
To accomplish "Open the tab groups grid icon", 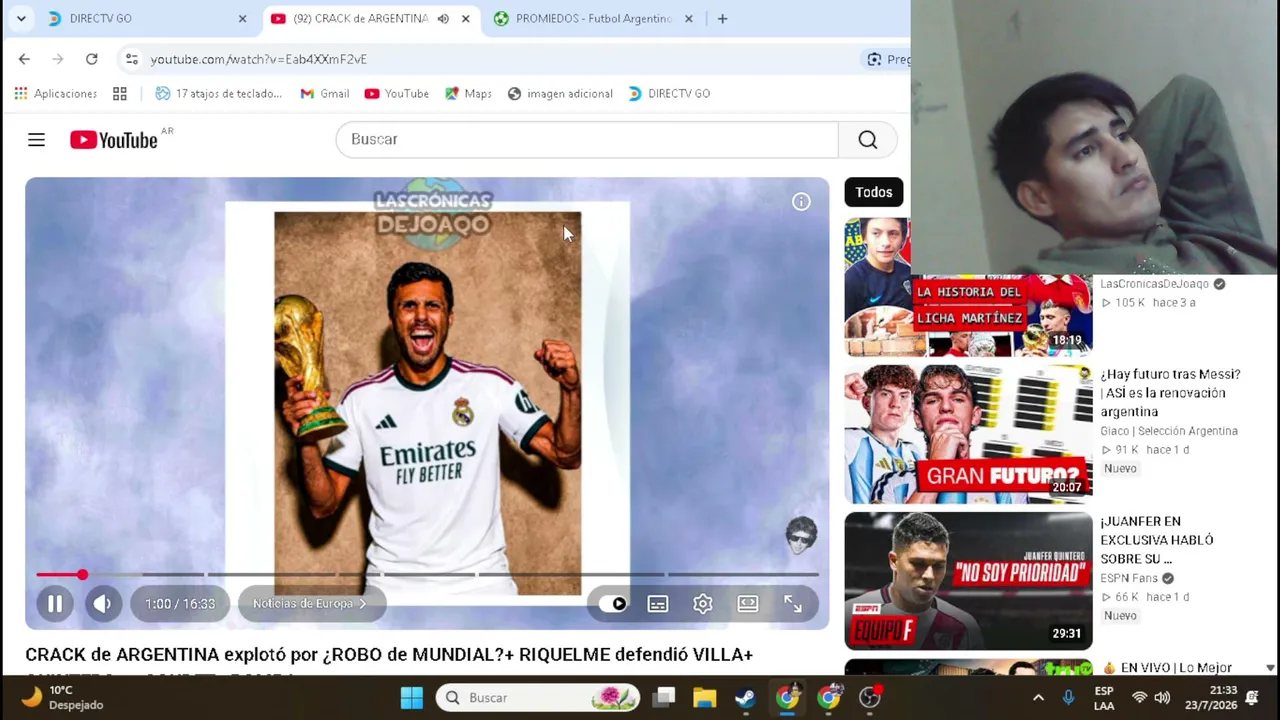I will click(x=120, y=94).
